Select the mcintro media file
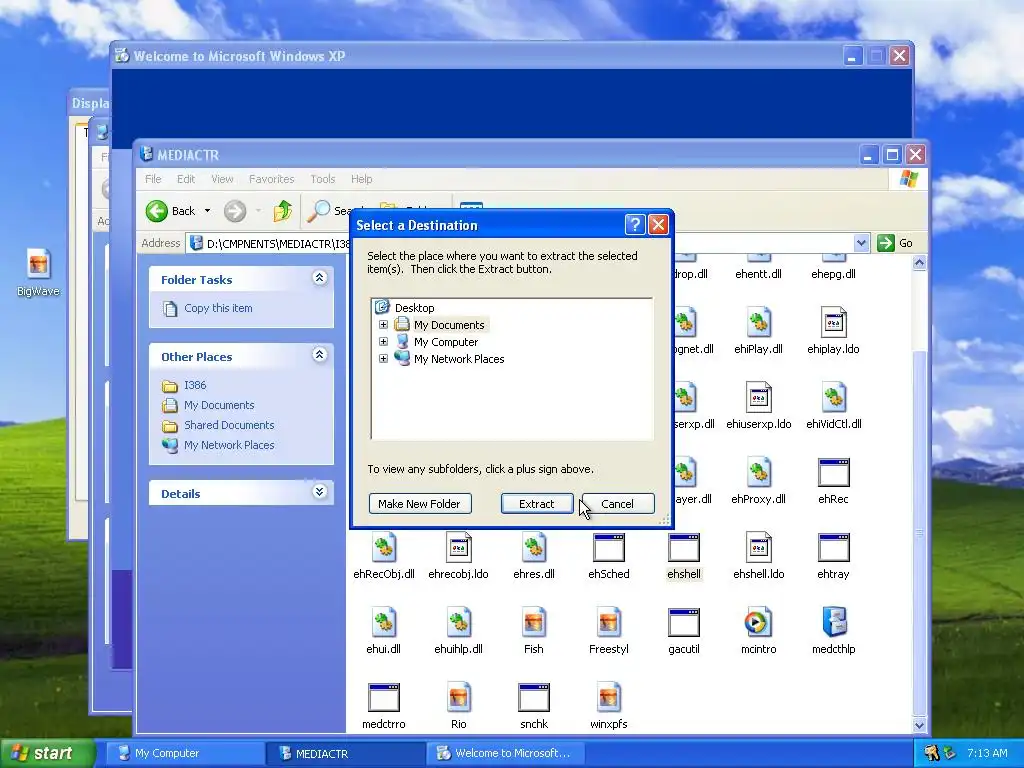 pos(758,631)
